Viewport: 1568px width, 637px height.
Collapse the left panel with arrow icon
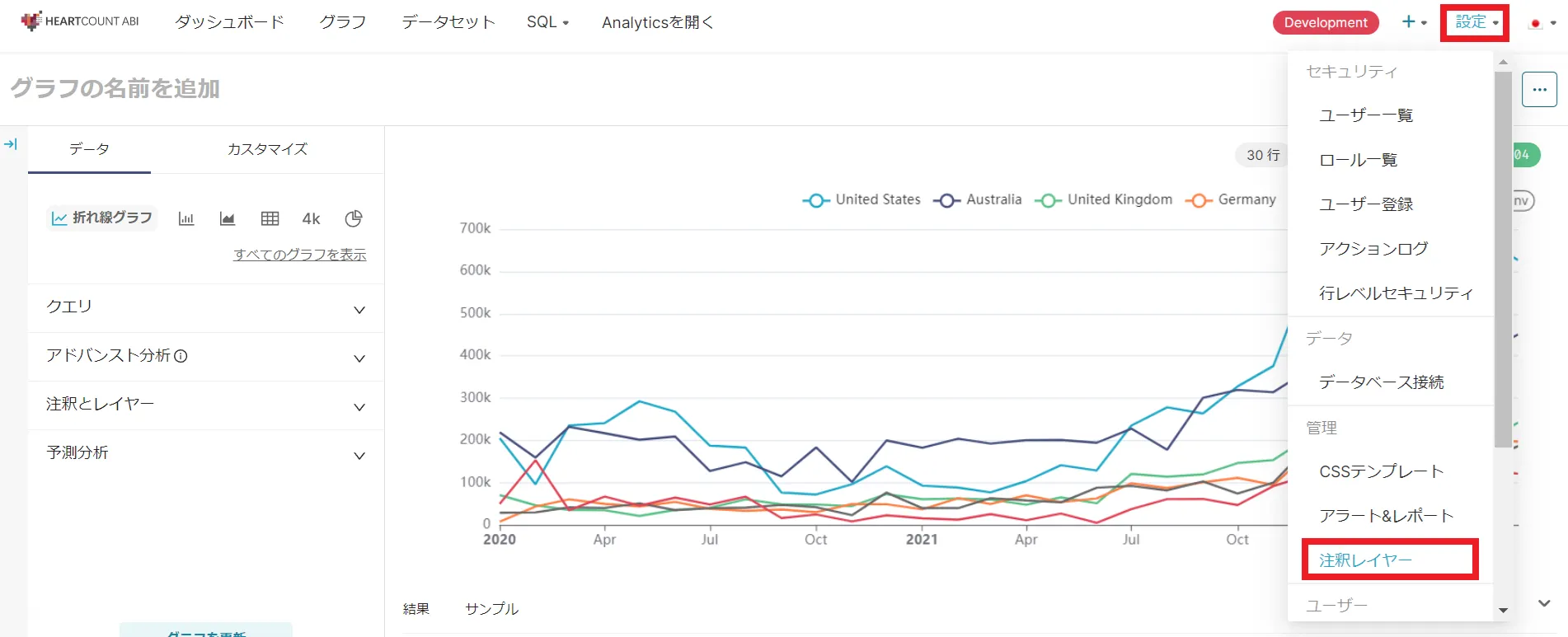point(11,144)
